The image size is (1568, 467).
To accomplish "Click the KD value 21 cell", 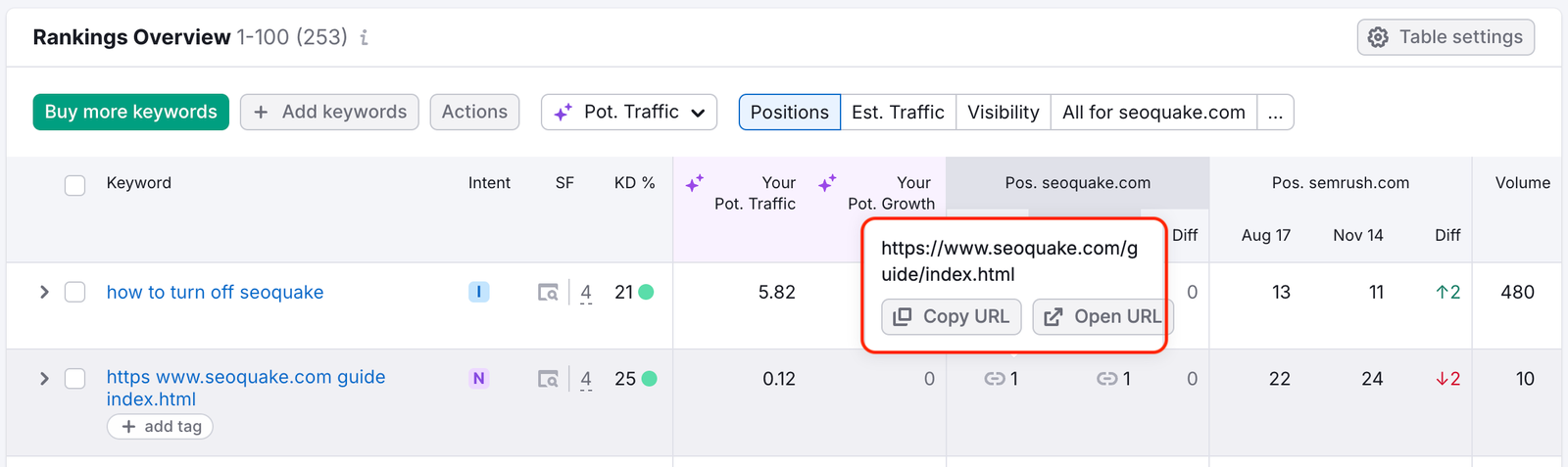I will coord(633,292).
